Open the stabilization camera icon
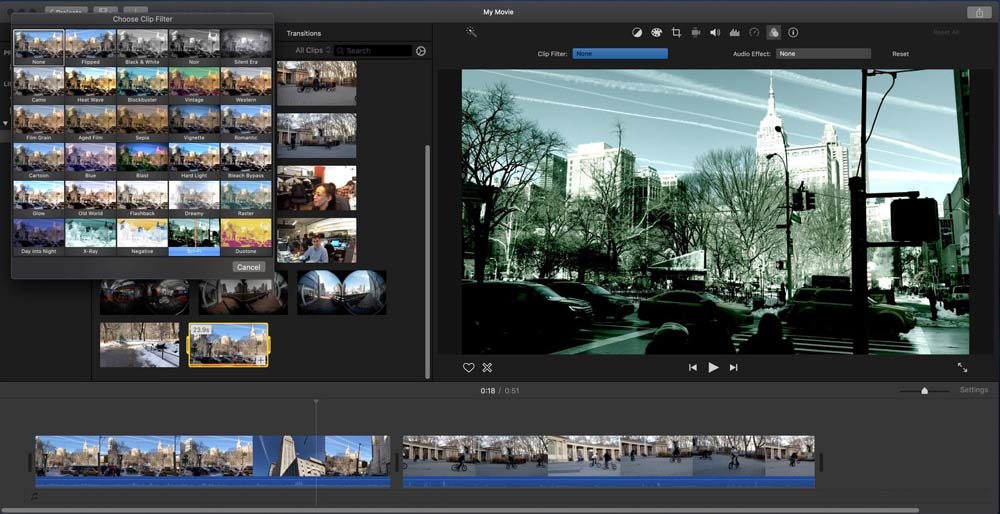The height and width of the screenshot is (514, 1000). tap(696, 33)
